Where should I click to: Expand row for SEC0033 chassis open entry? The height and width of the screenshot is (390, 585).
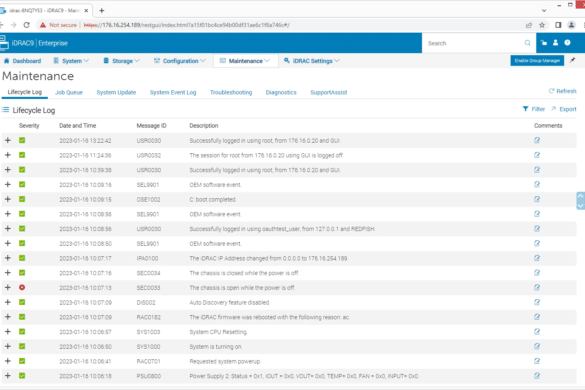point(7,287)
